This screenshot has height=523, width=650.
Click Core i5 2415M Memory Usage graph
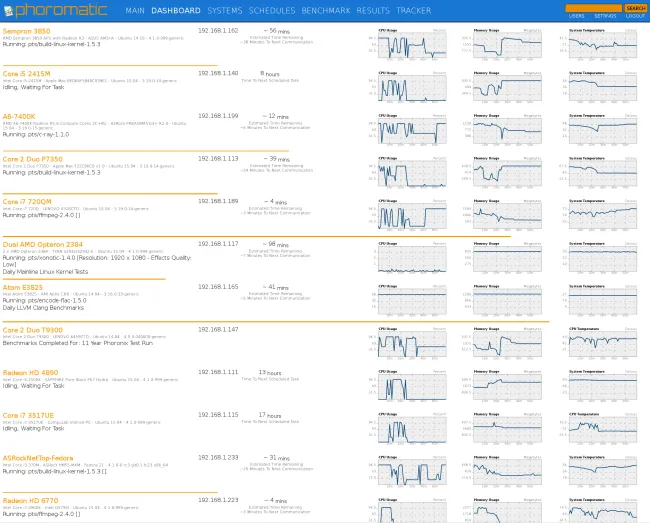point(507,88)
